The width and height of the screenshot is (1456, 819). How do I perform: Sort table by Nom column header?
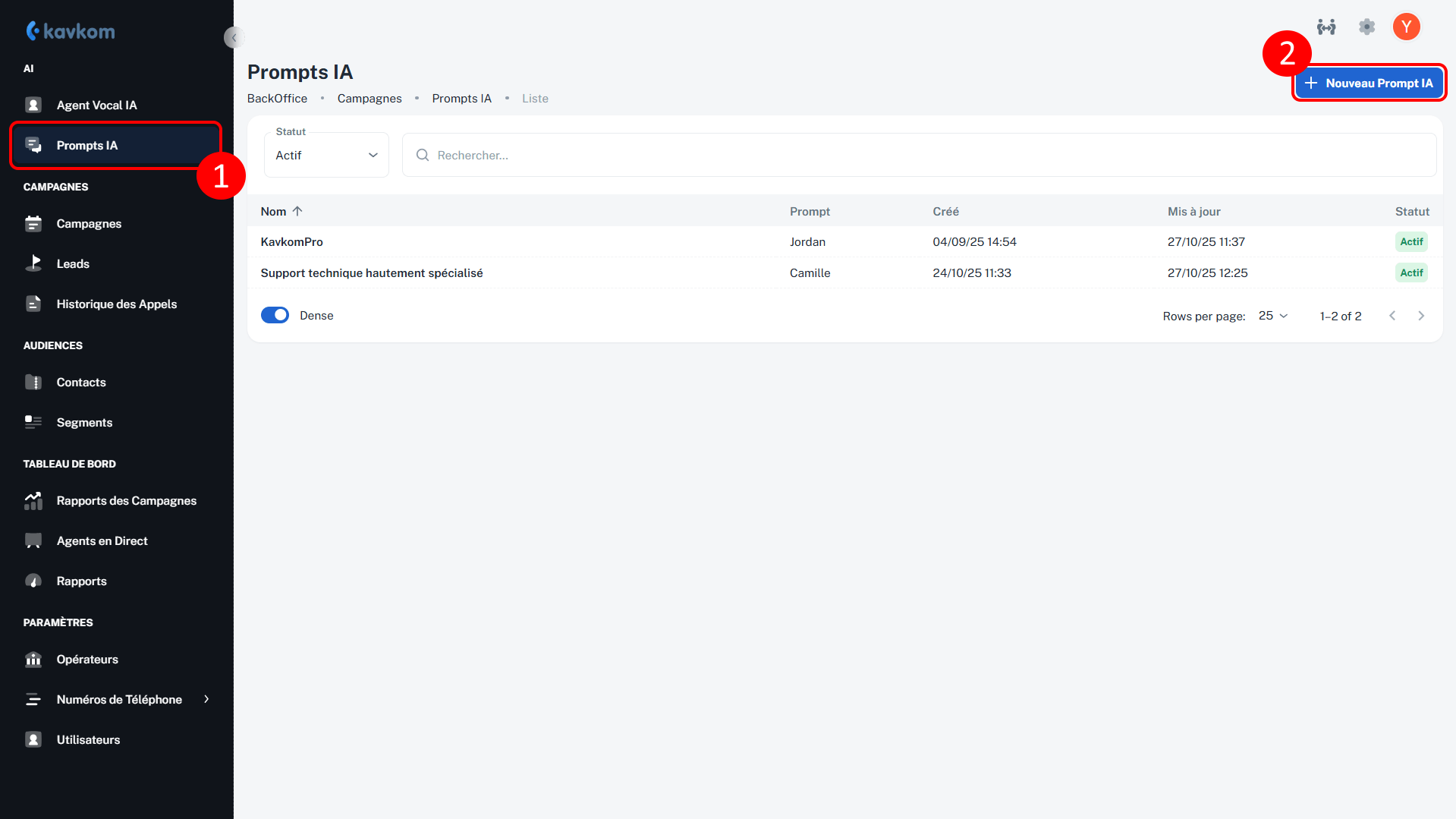[x=274, y=212]
